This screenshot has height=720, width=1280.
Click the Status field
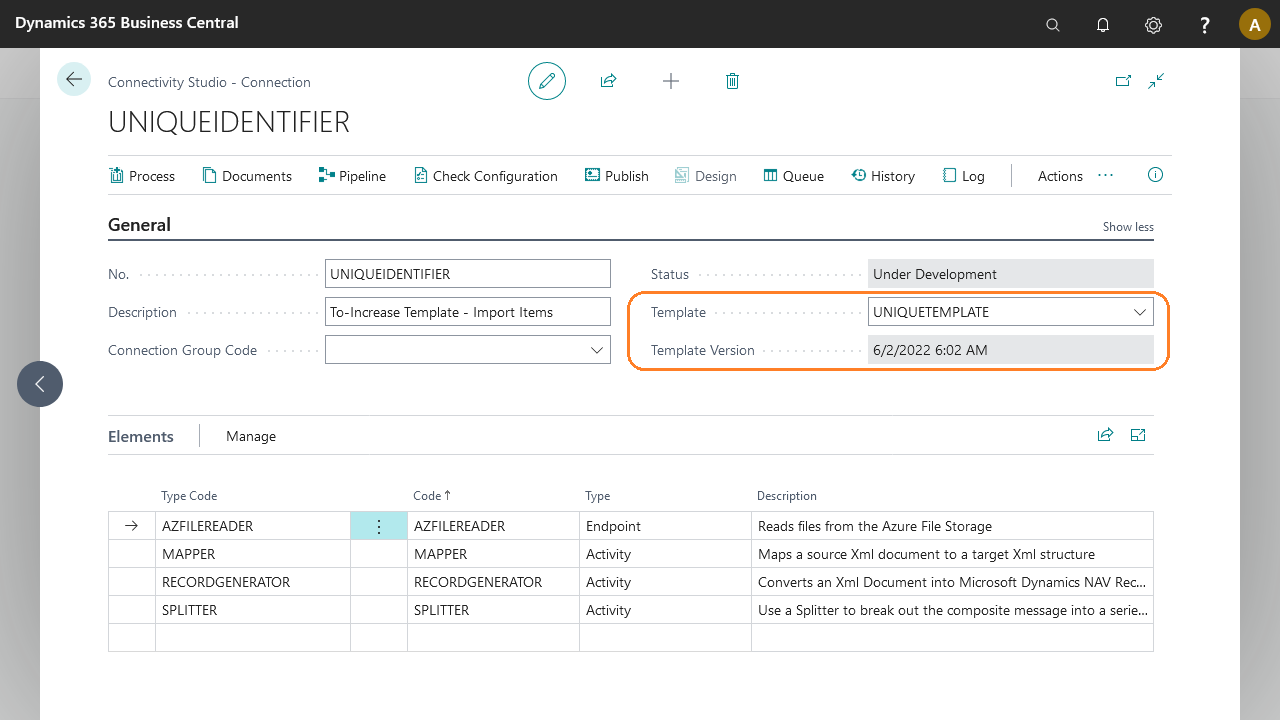1011,274
